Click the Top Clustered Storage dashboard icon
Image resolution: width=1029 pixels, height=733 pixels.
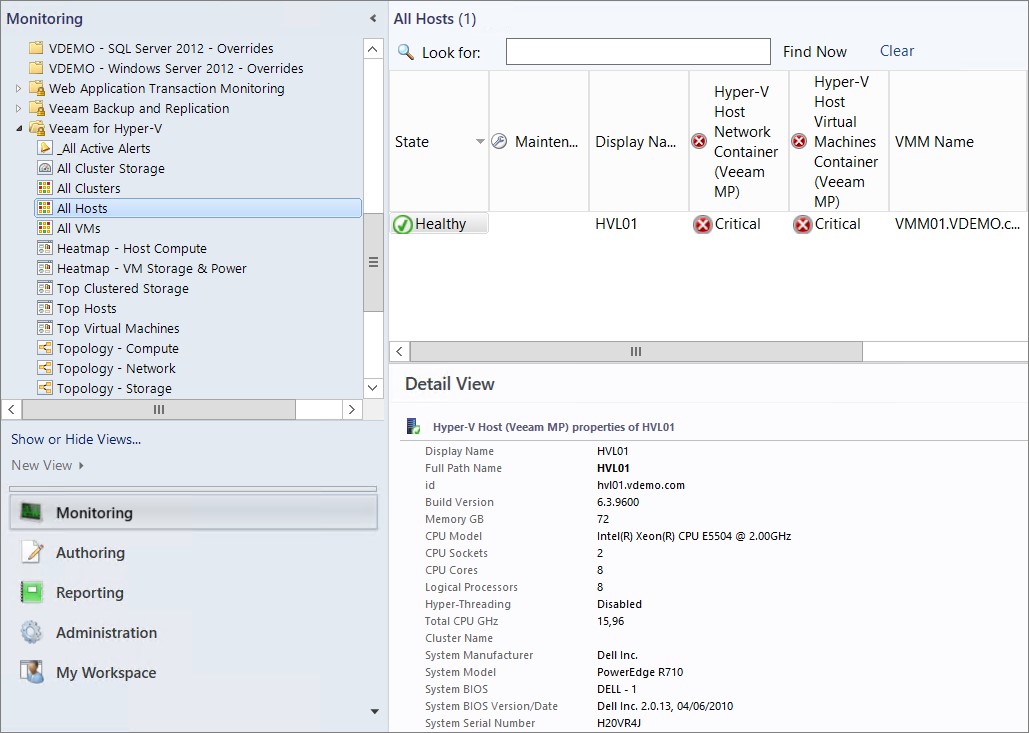[45, 288]
